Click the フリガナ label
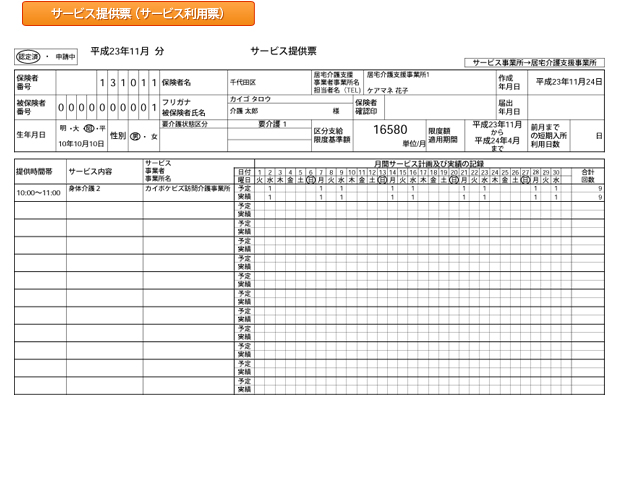This screenshot has width=618, height=481. 176,103
